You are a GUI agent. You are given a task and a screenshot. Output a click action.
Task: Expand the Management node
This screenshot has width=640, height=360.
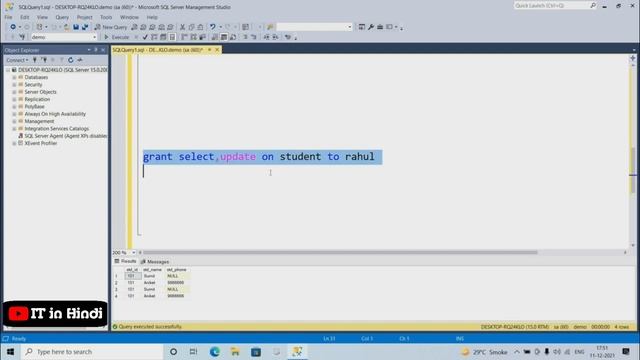[x=14, y=121]
